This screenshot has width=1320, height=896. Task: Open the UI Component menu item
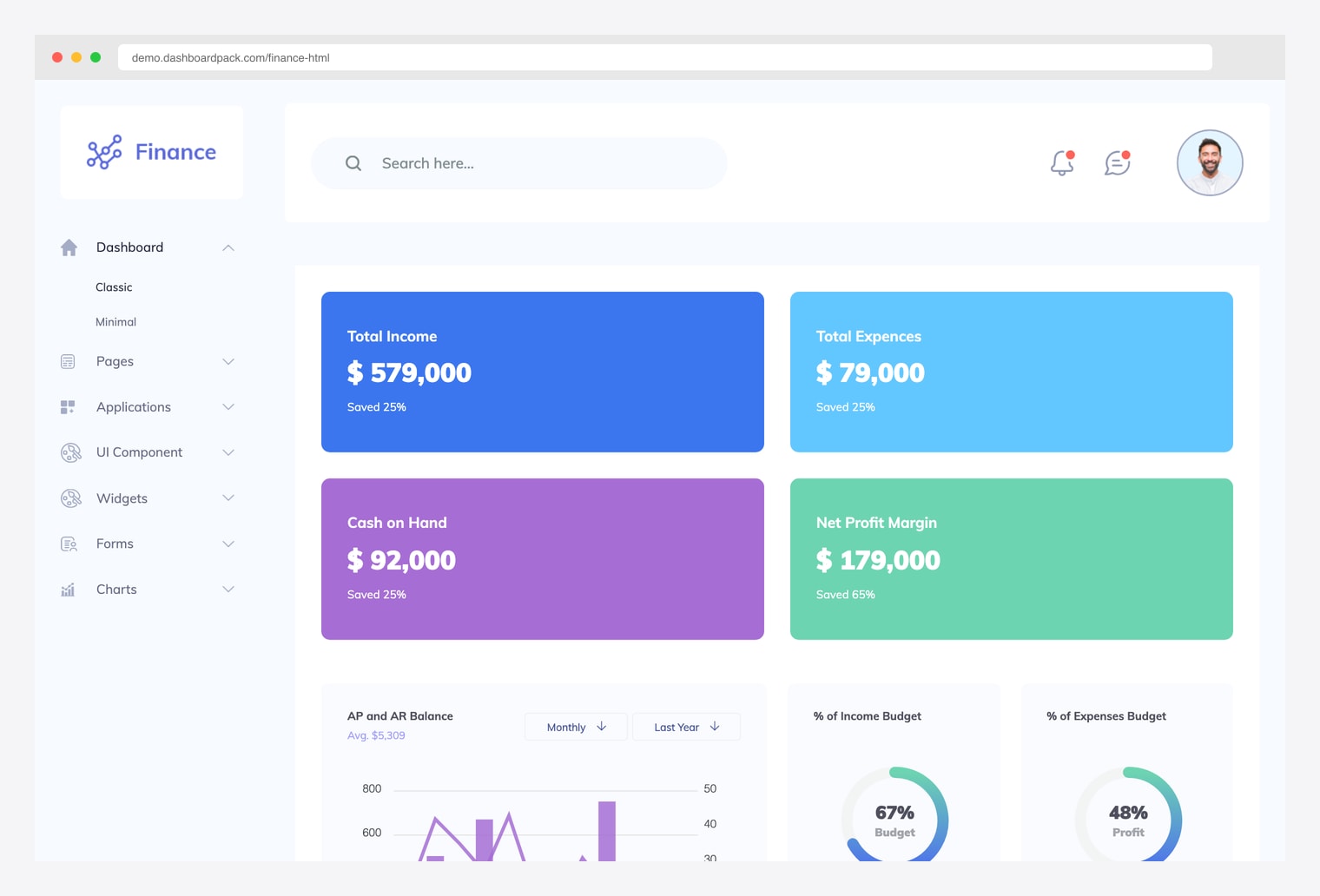(x=139, y=452)
